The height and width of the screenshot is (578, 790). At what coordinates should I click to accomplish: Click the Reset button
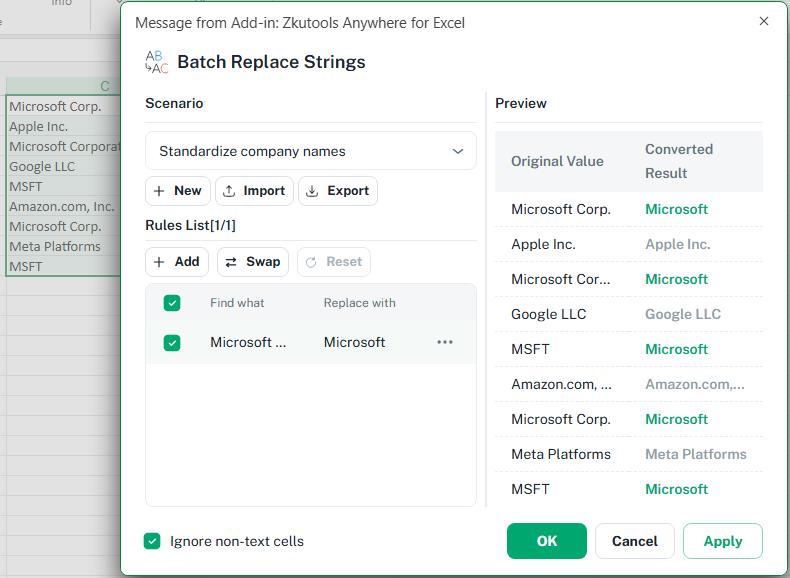click(334, 262)
